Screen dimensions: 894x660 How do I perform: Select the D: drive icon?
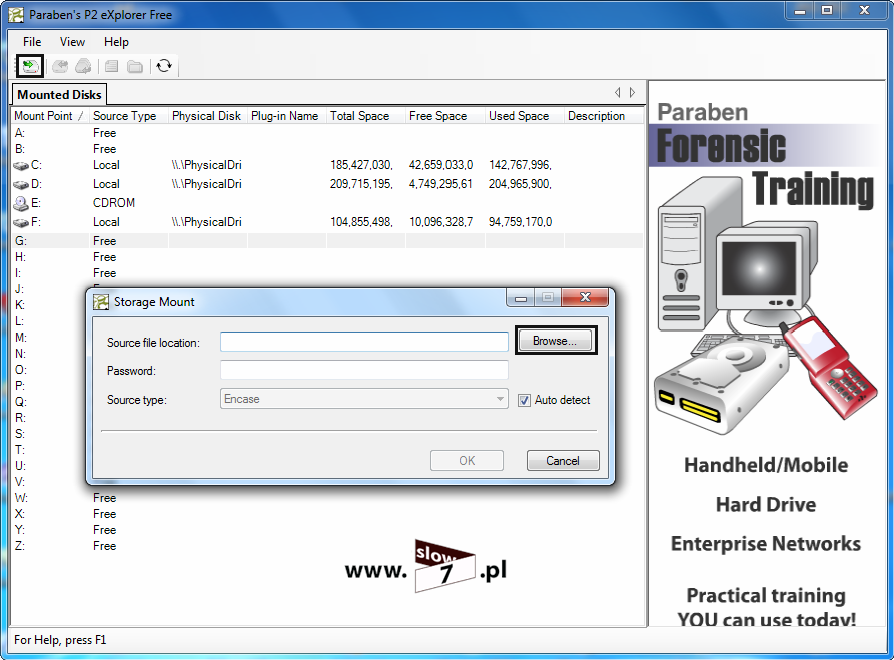pos(21,185)
